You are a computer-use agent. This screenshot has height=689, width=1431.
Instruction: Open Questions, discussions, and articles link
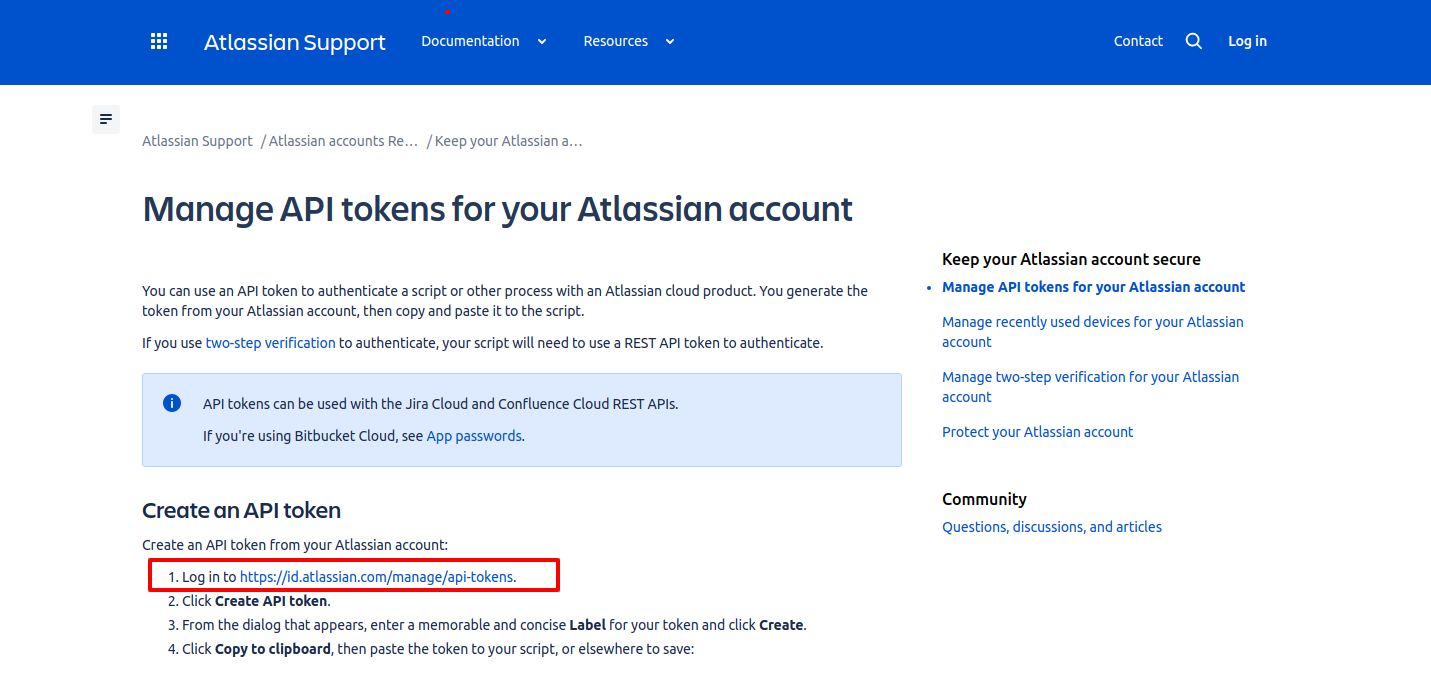point(1052,527)
